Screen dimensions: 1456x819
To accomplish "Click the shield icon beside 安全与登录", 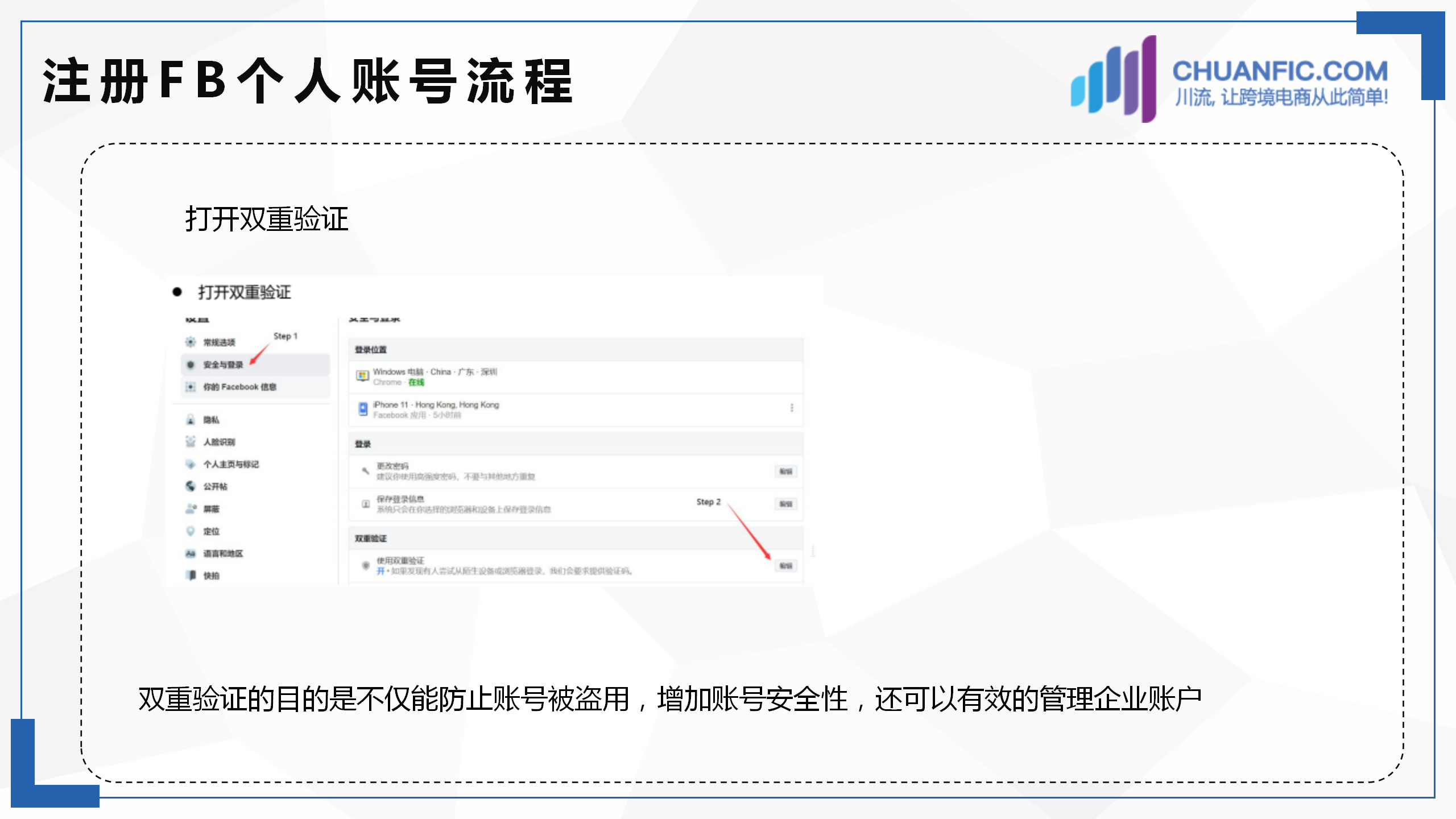I will tap(191, 365).
